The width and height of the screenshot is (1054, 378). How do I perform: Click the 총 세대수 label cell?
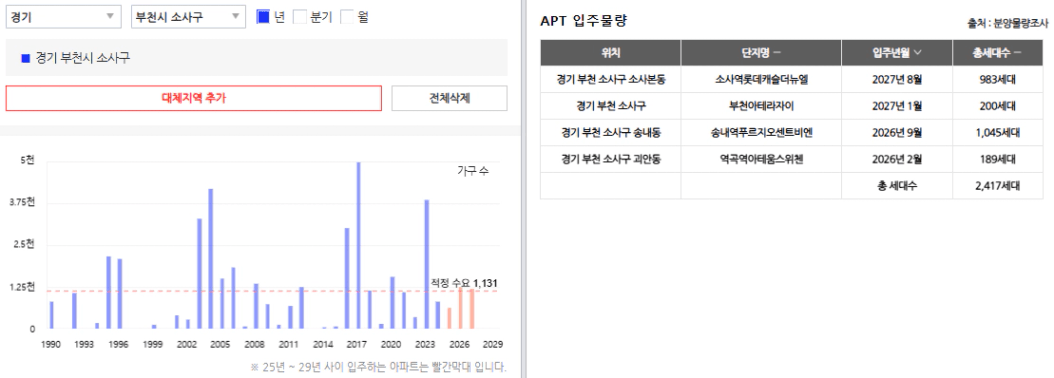pyautogui.click(x=897, y=186)
